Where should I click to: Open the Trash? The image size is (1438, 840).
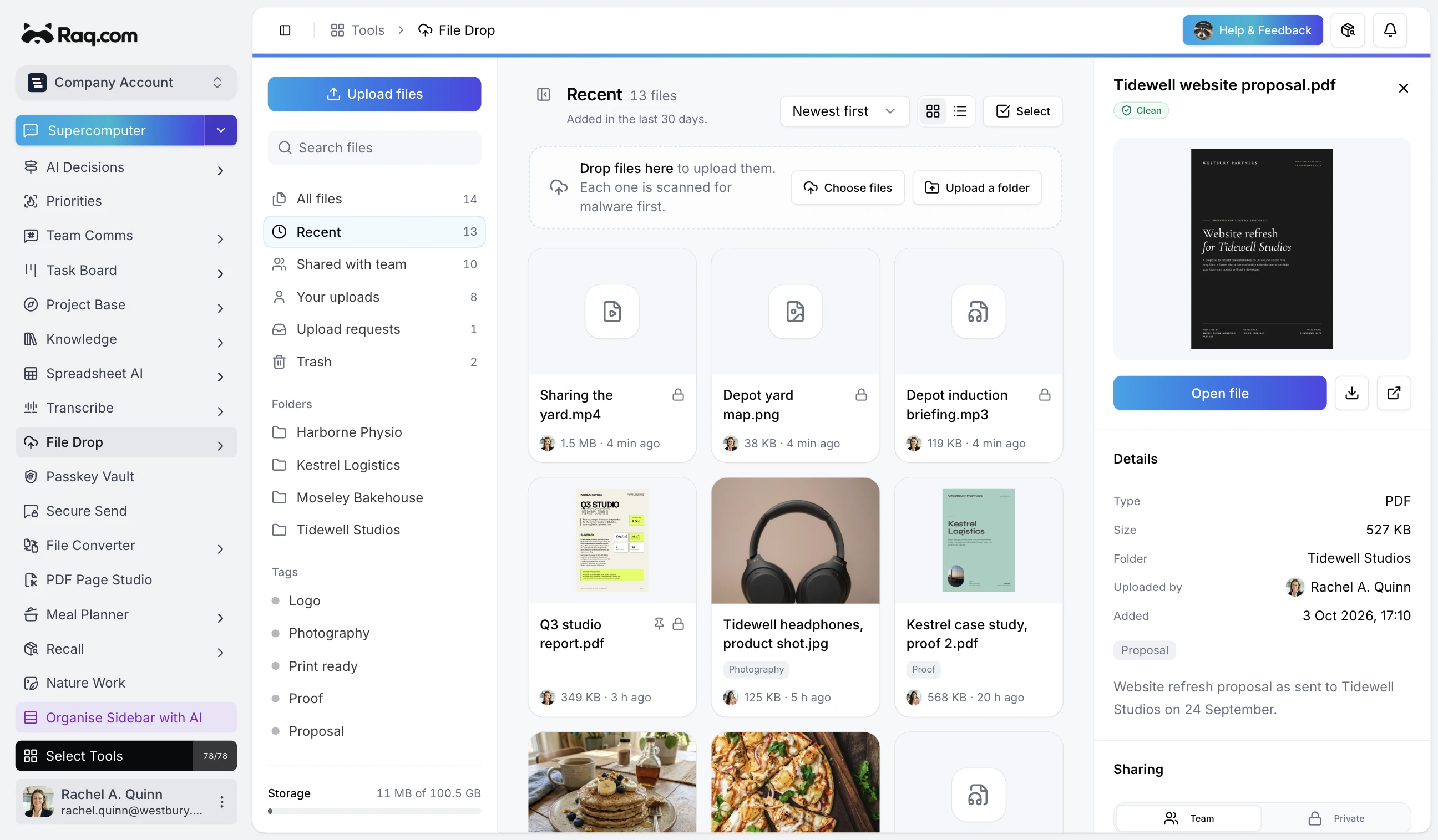pyautogui.click(x=374, y=362)
